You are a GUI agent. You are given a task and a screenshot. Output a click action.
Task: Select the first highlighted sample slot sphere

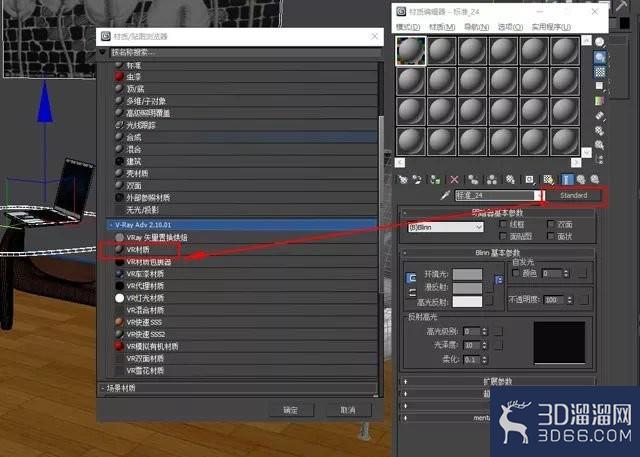(x=411, y=51)
